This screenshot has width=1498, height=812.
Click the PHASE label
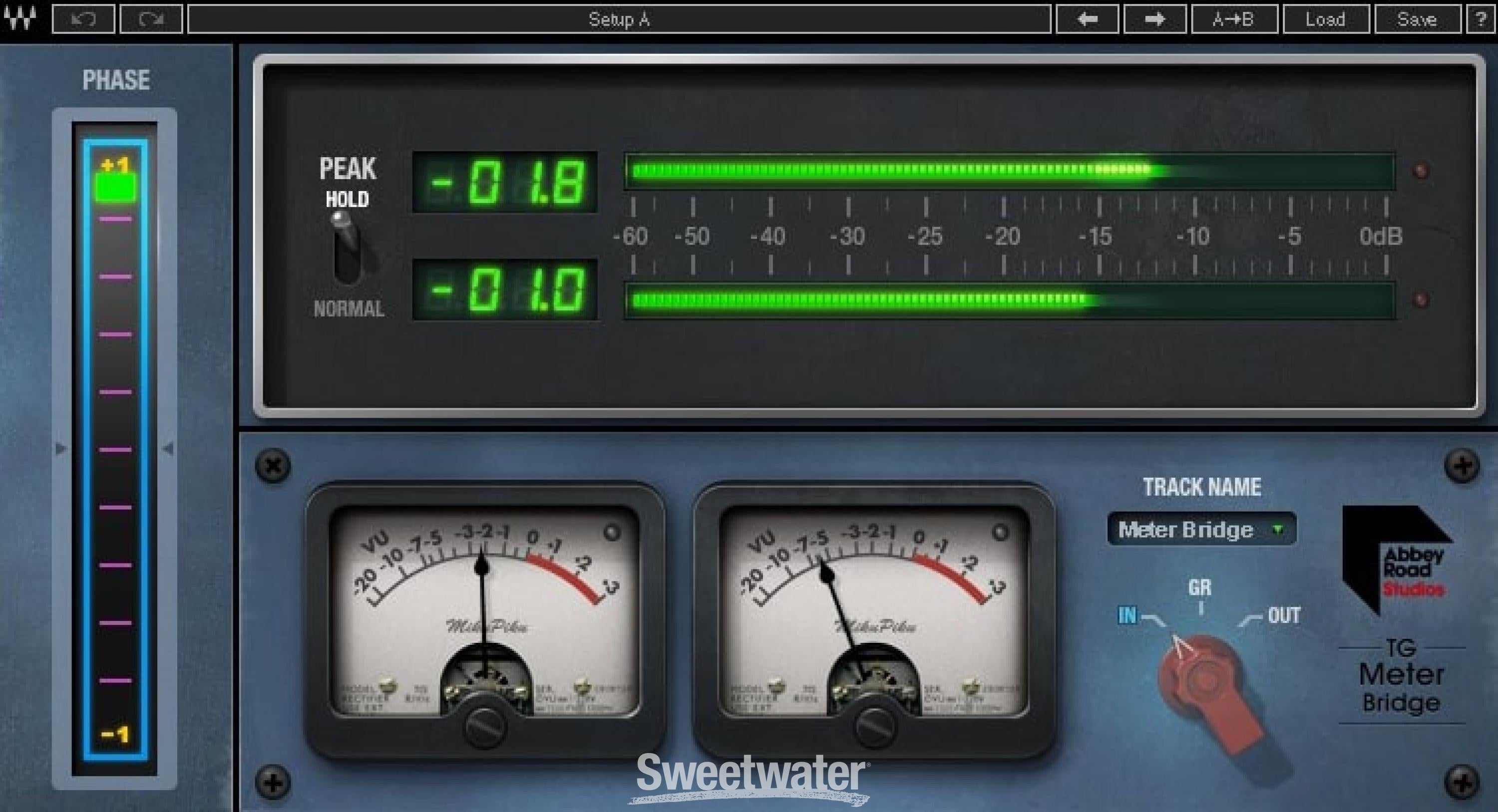click(x=116, y=80)
